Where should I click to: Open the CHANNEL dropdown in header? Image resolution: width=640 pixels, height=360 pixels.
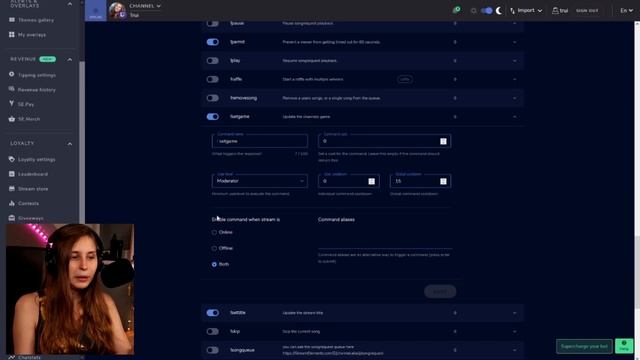145,6
